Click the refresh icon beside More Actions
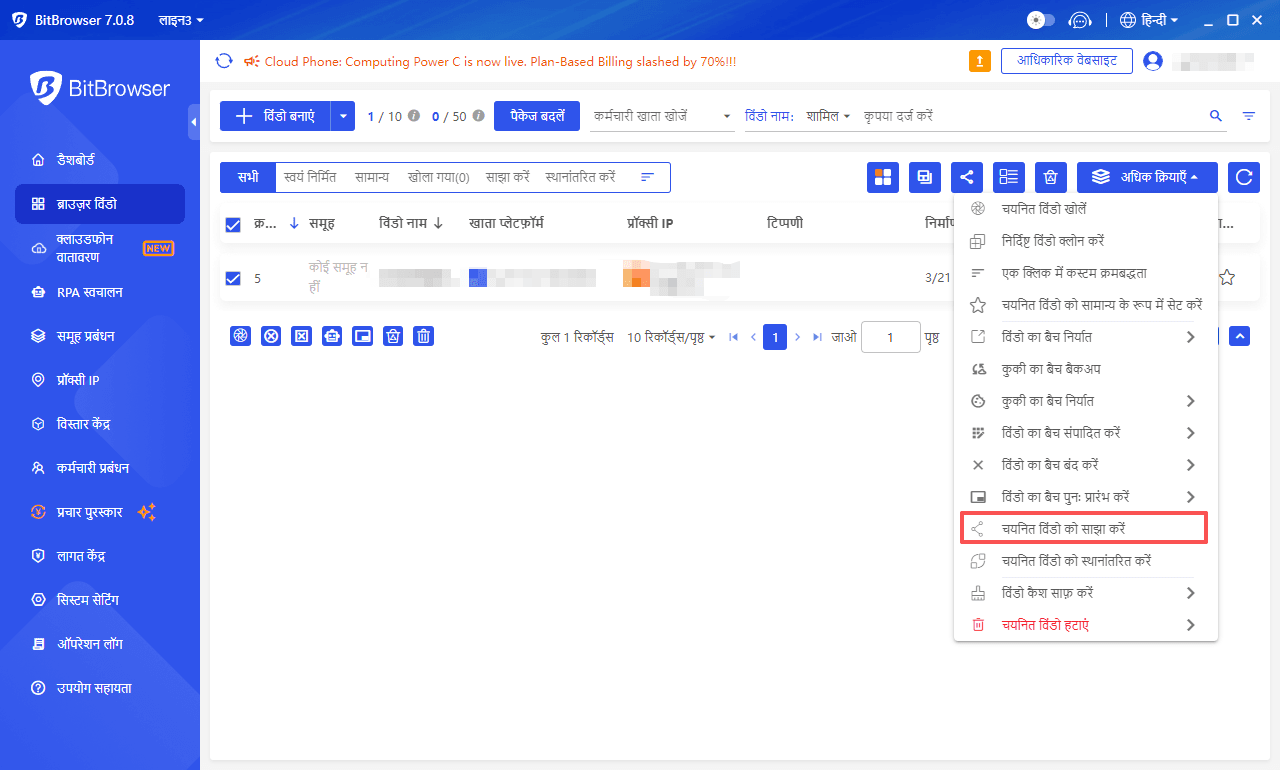Viewport: 1280px width, 770px height. click(x=1244, y=177)
